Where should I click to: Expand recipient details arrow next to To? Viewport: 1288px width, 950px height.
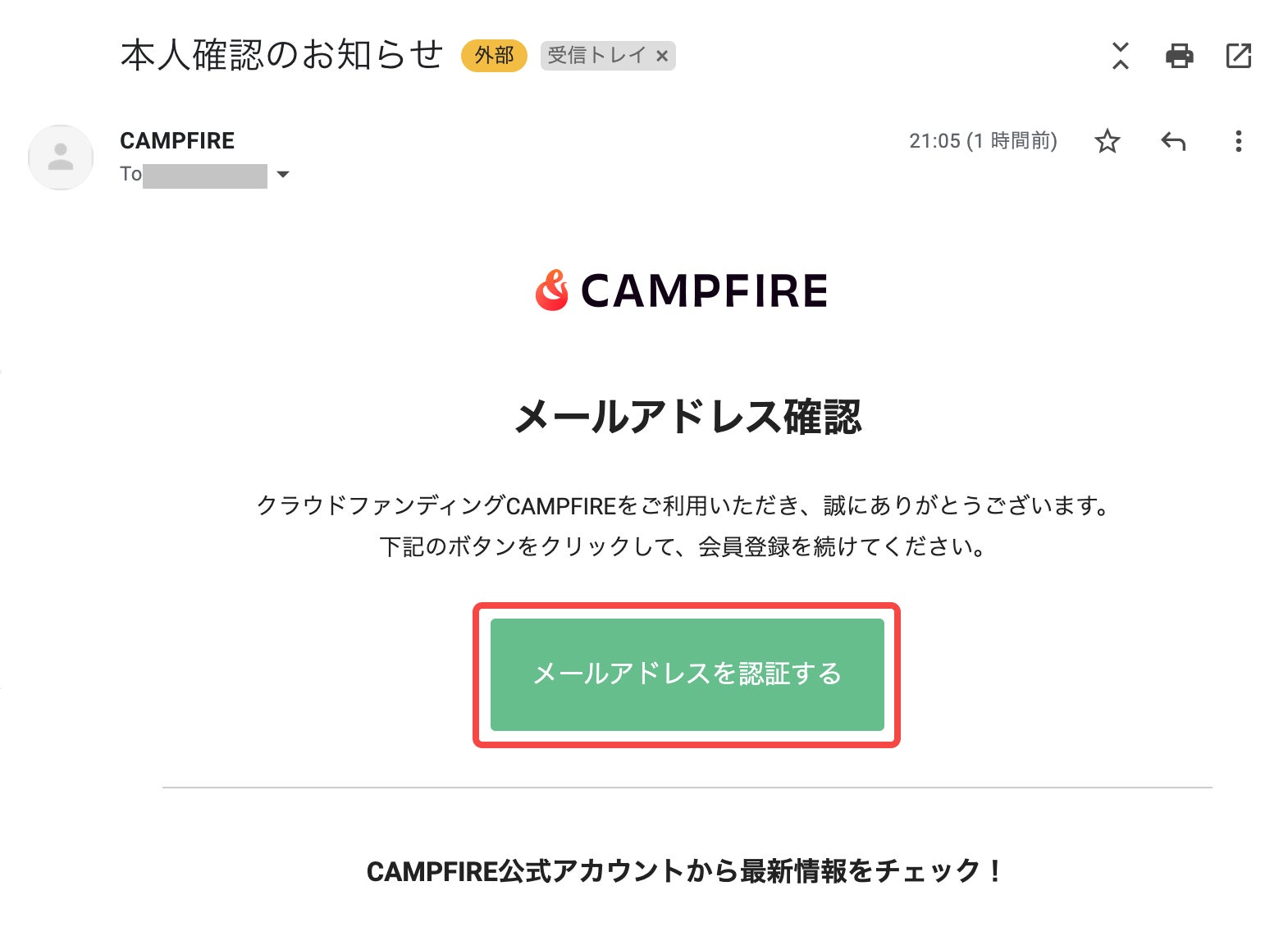point(283,174)
